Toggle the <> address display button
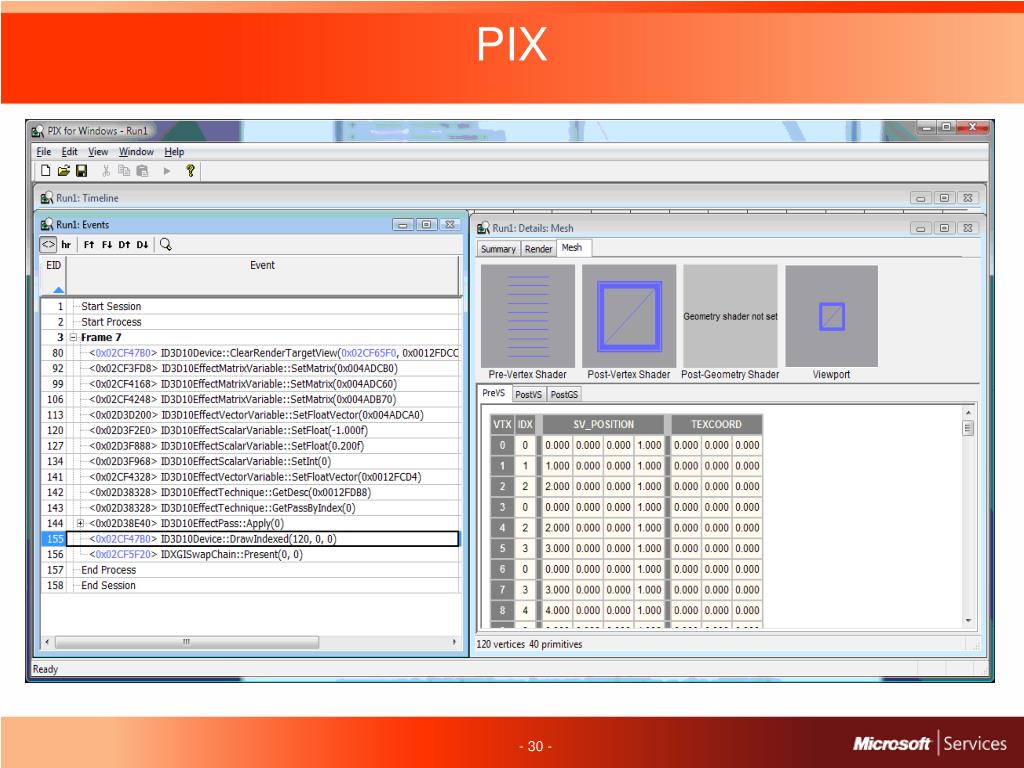Viewport: 1024px width, 768px height. [x=48, y=245]
